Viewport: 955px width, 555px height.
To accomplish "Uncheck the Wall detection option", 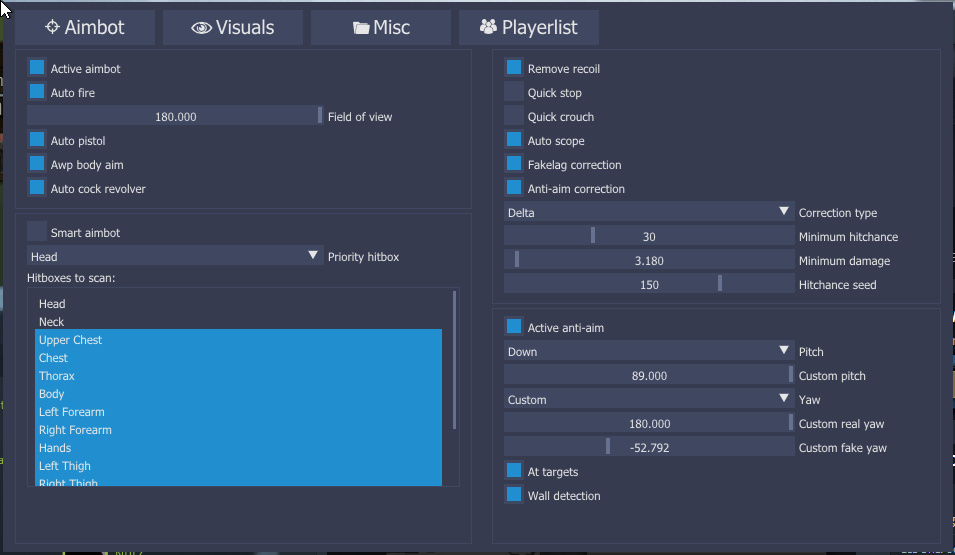I will coord(514,495).
